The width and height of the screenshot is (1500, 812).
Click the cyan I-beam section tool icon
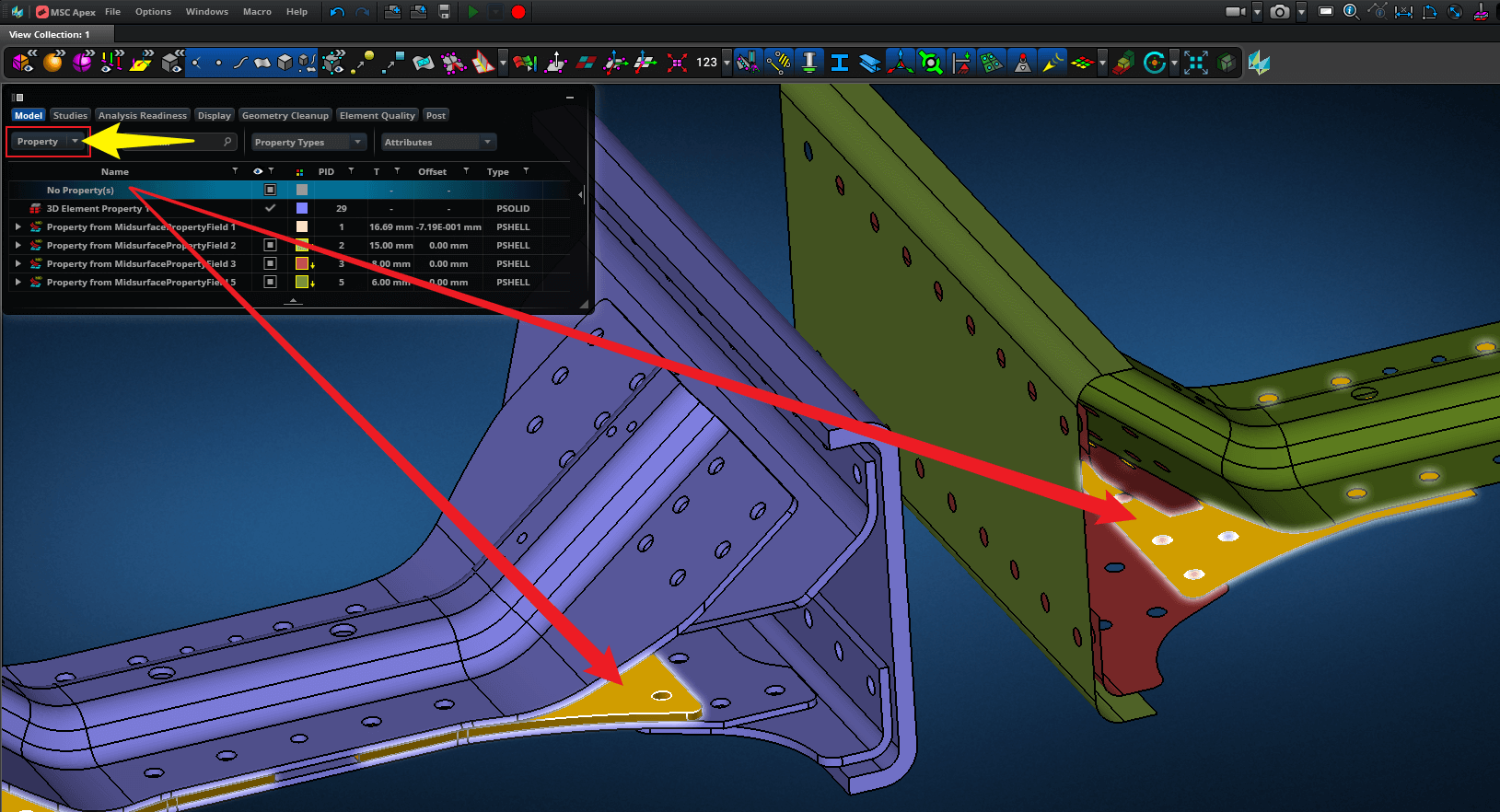840,63
